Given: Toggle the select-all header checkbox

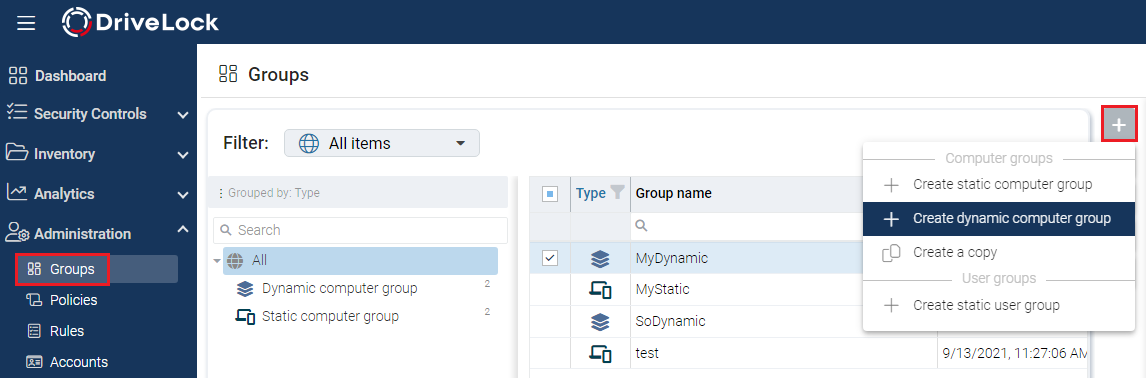Looking at the screenshot, I should point(550,194).
